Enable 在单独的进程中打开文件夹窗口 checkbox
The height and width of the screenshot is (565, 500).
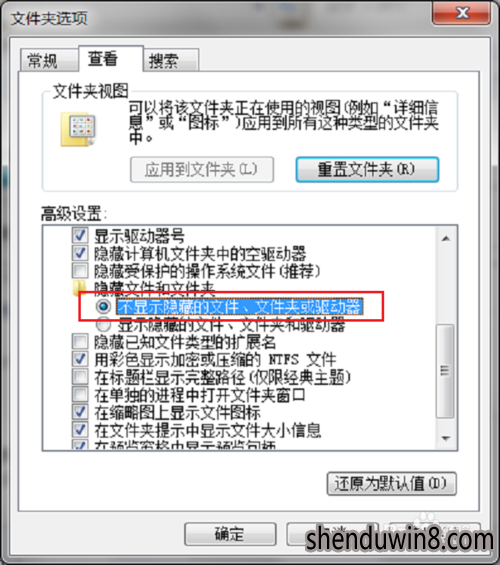click(x=80, y=395)
